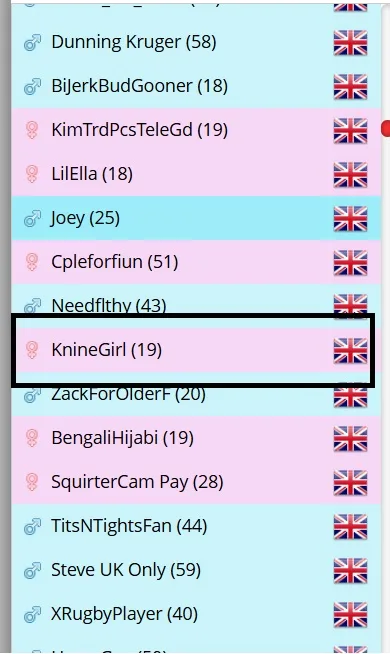
Task: Click the female icon beside KimTrdPcsTeleGd
Action: 32,130
